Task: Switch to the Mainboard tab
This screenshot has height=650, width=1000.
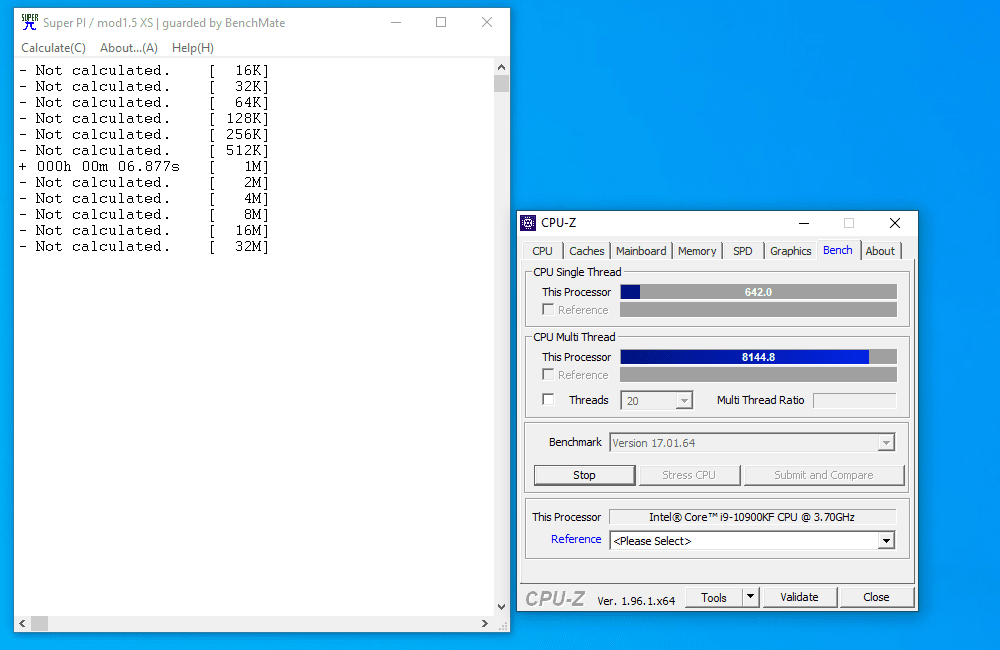Action: pyautogui.click(x=641, y=251)
